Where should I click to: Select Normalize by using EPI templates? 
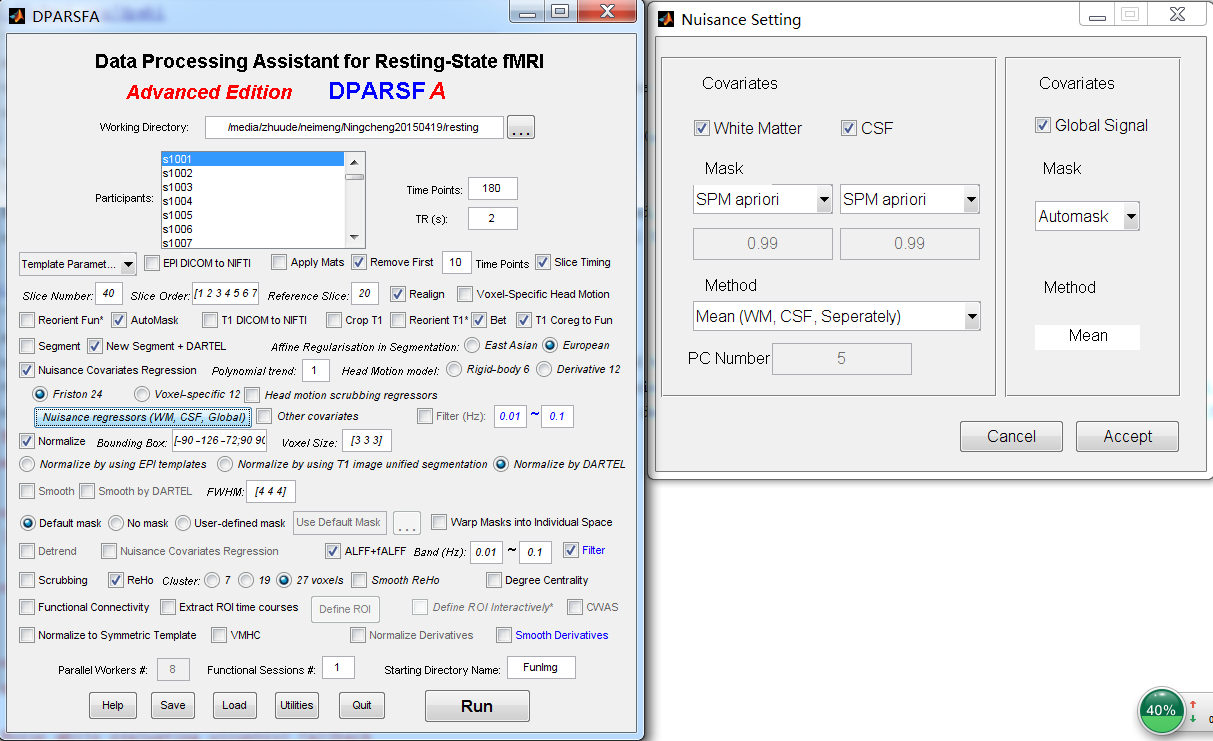click(x=28, y=464)
